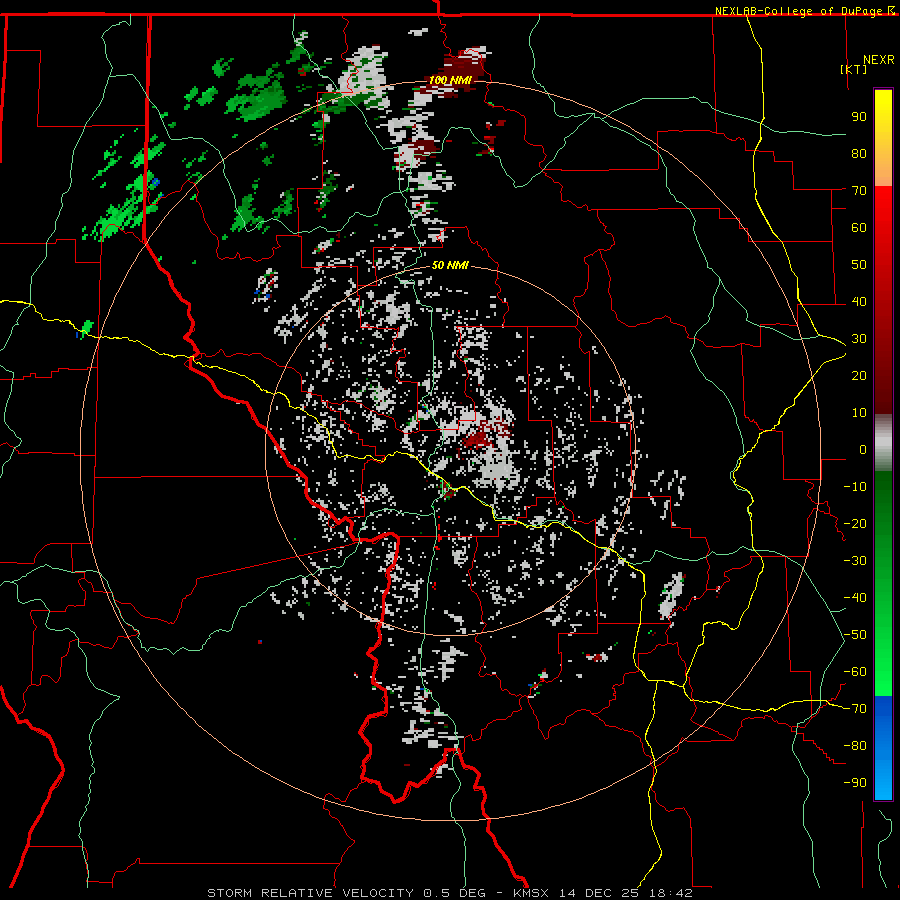Viewport: 900px width, 900px height.
Task: Click the 20 value on the velocity scale
Action: (x=859, y=375)
